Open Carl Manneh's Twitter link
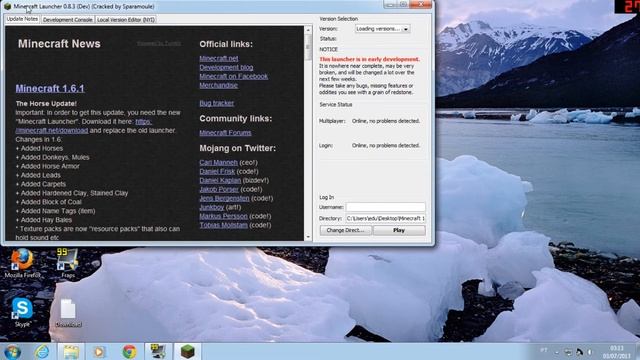The height and width of the screenshot is (360, 640). click(x=218, y=162)
